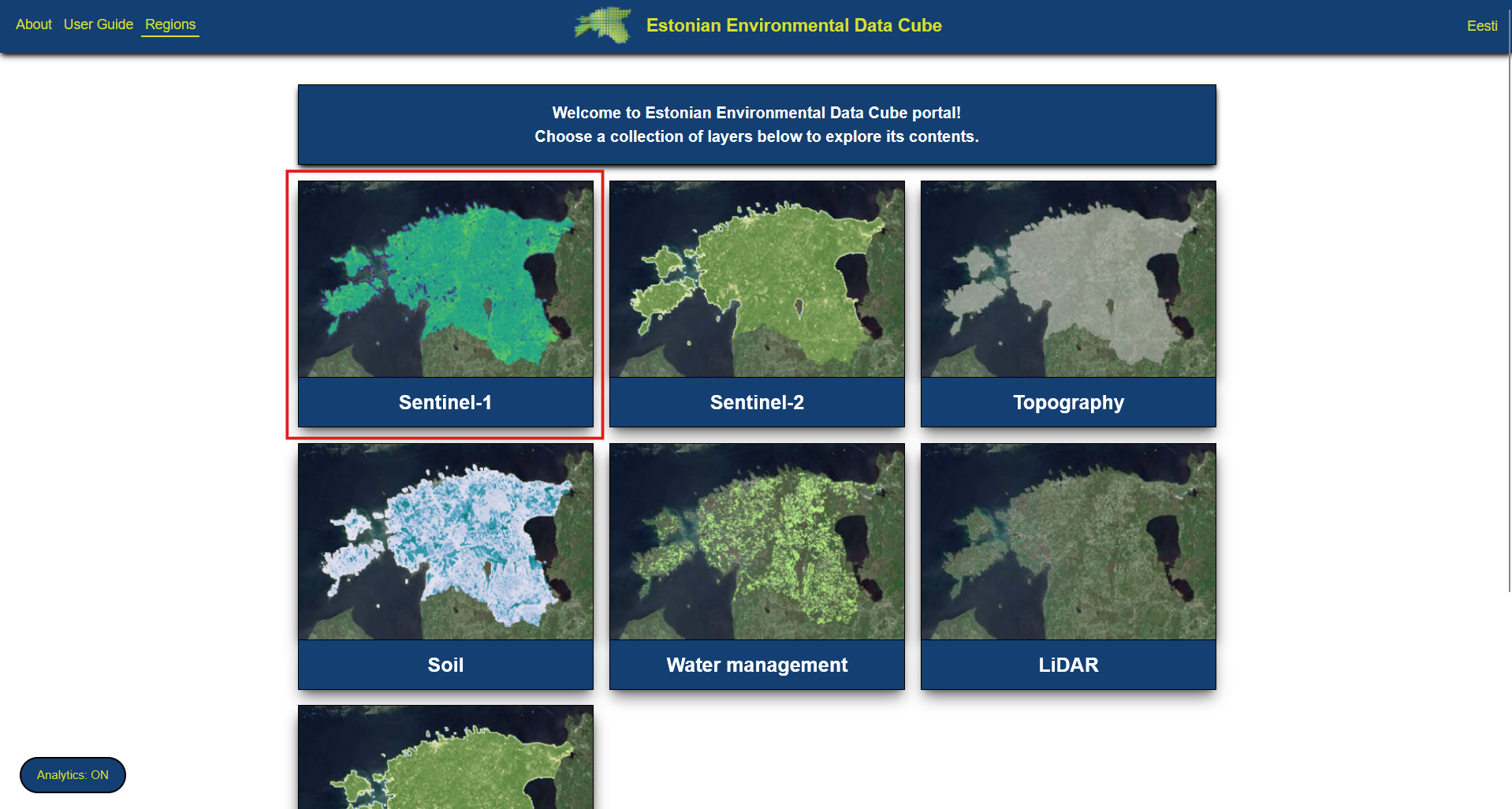The height and width of the screenshot is (809, 1512).
Task: Click the Water management label button
Action: click(757, 665)
